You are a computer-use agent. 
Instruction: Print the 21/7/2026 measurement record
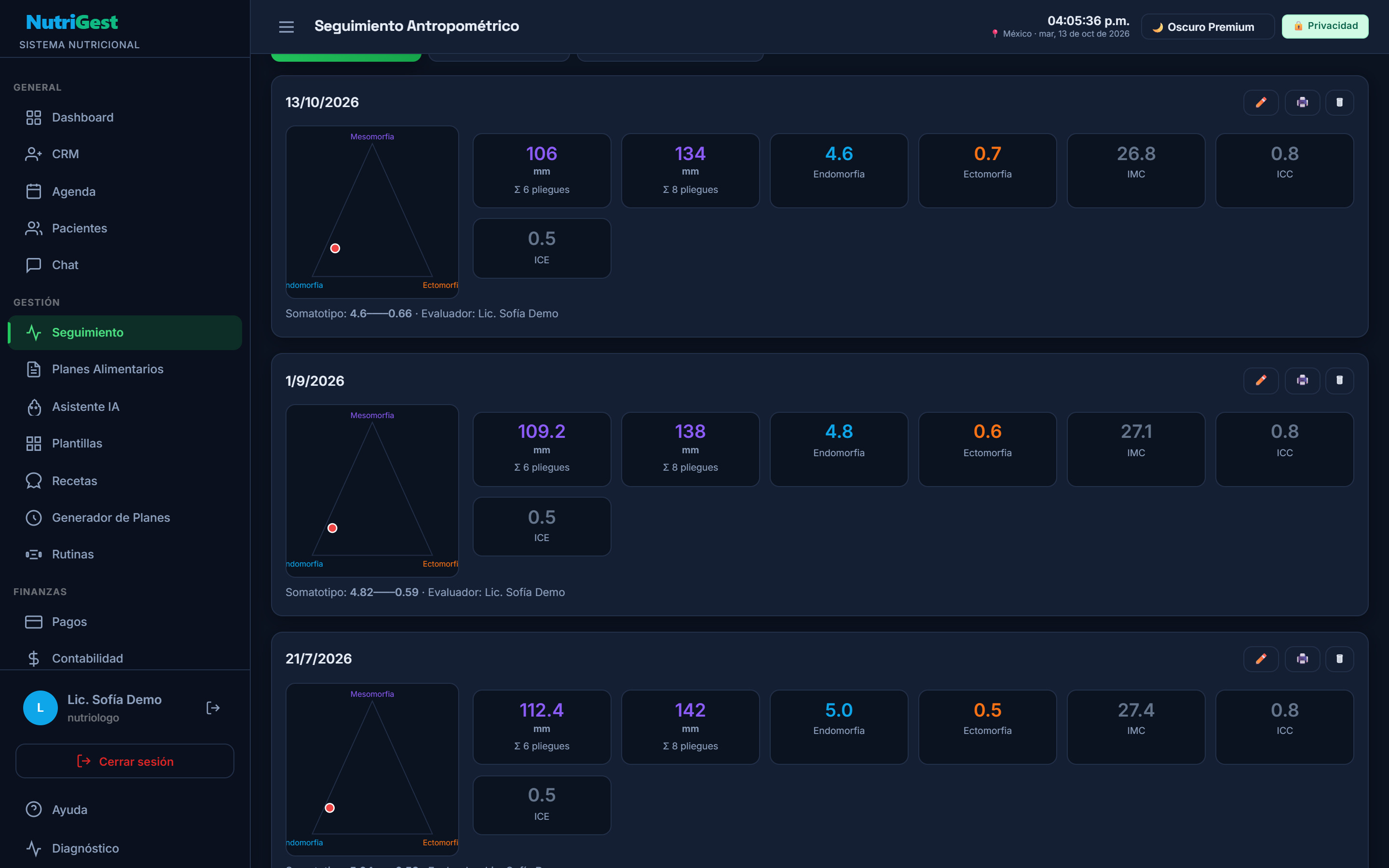(x=1302, y=658)
